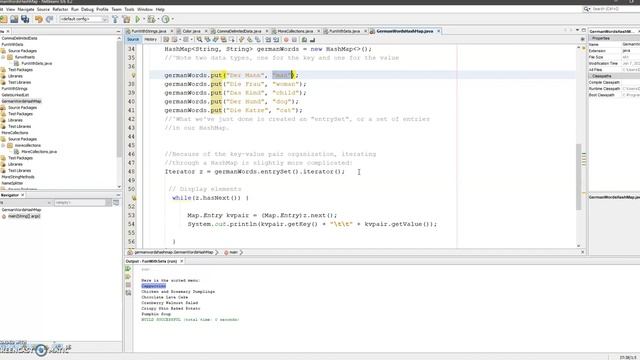Open the View menu
The width and height of the screenshot is (640, 360).
(11, 9)
